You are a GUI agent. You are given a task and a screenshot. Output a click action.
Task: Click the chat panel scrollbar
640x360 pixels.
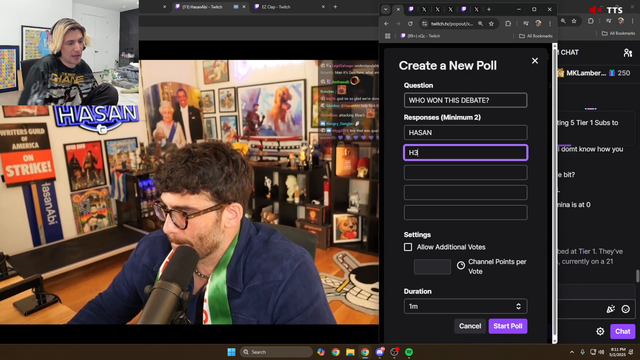pyautogui.click(x=638, y=276)
